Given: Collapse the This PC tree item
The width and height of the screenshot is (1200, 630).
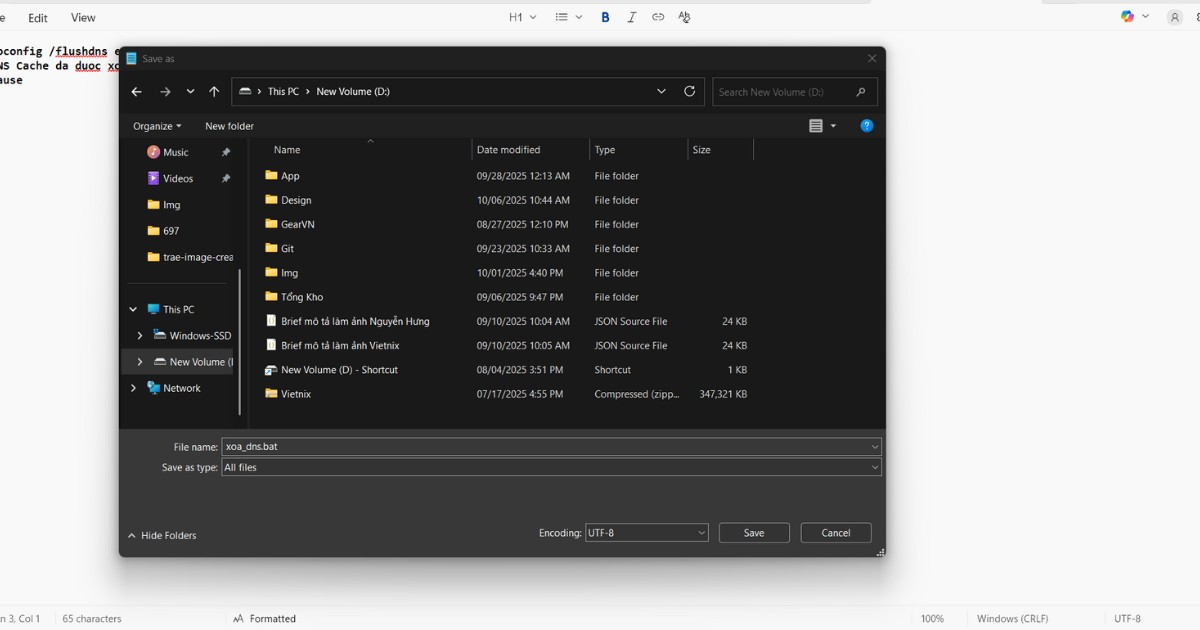Looking at the screenshot, I should tap(132, 309).
